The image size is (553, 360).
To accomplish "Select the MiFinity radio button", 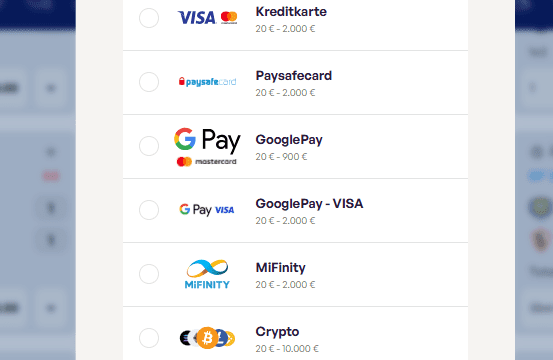I will 149,274.
